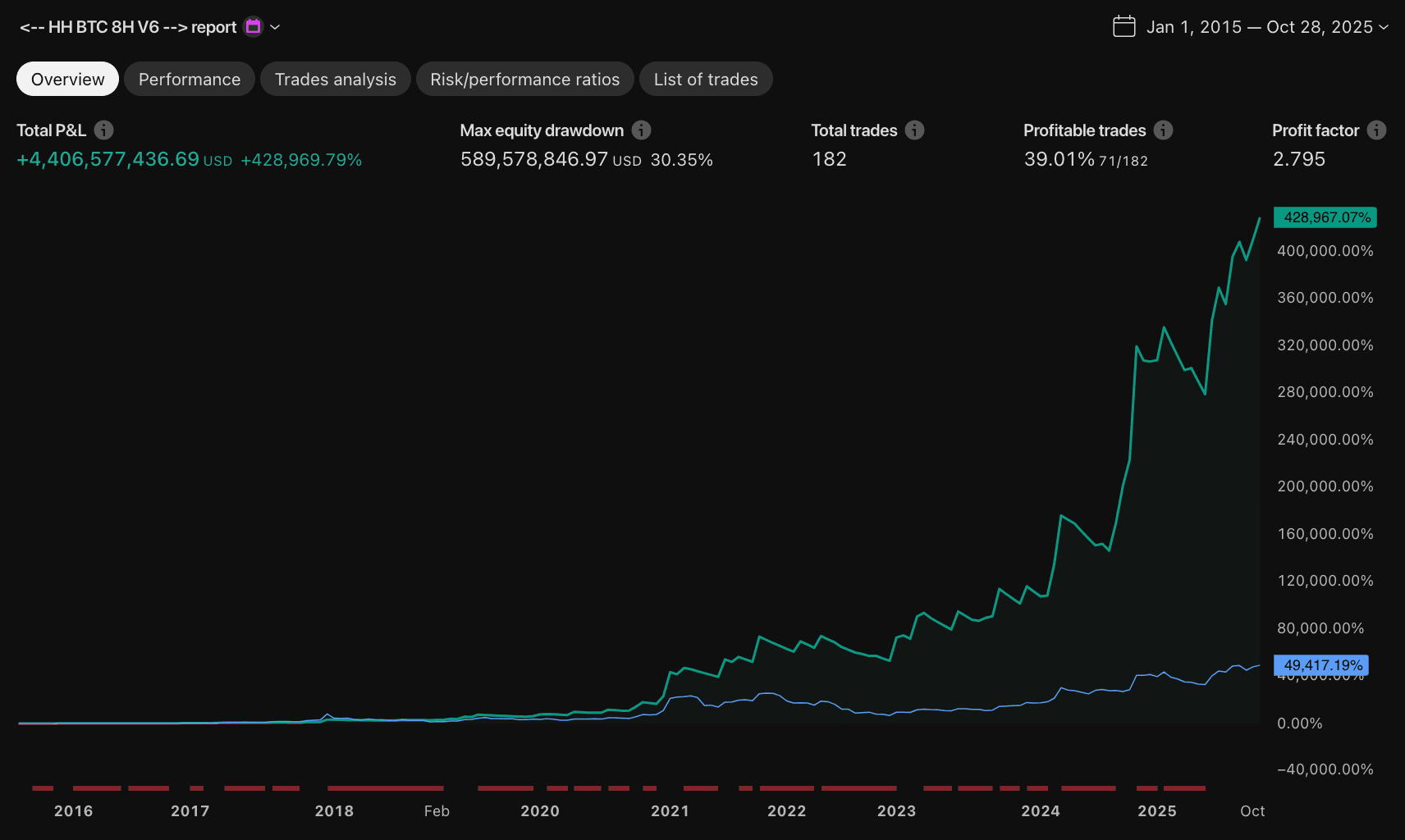Switch to the Performance tab

coord(189,79)
